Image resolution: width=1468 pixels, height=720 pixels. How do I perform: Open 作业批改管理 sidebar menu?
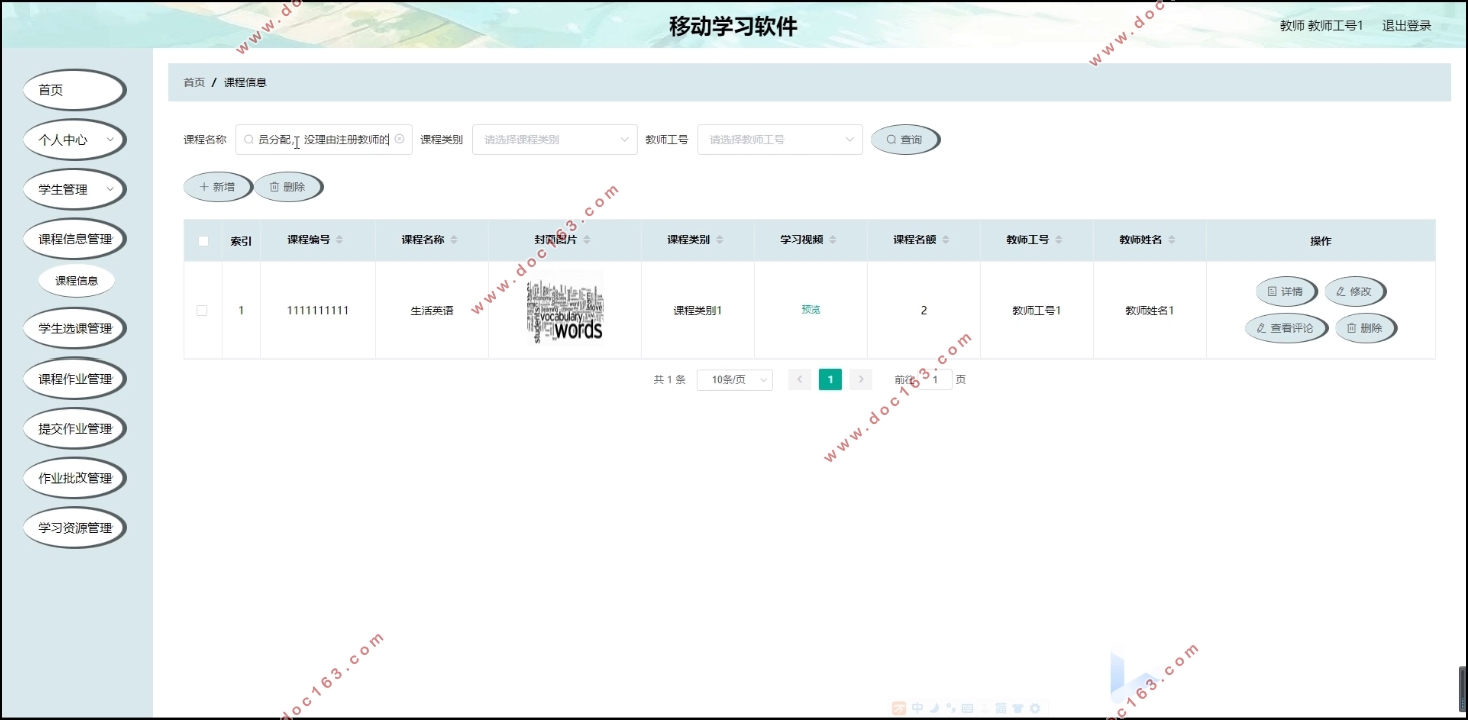(75, 478)
